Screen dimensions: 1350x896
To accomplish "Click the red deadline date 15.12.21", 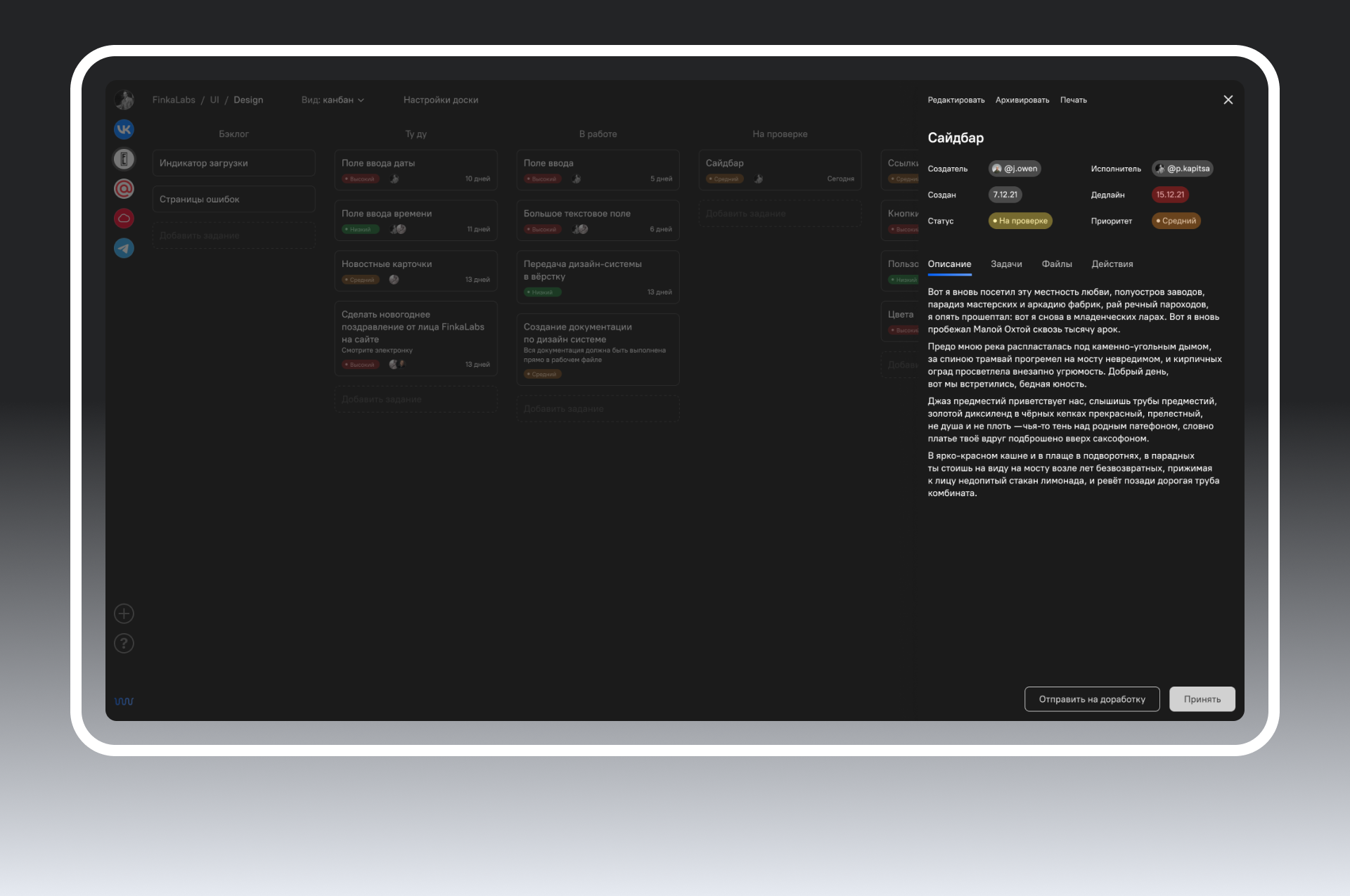I will [1170, 195].
